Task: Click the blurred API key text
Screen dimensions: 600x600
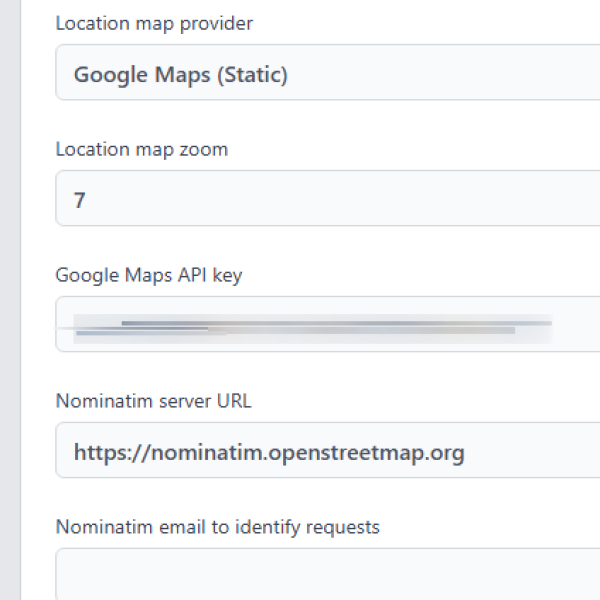Action: (310, 326)
